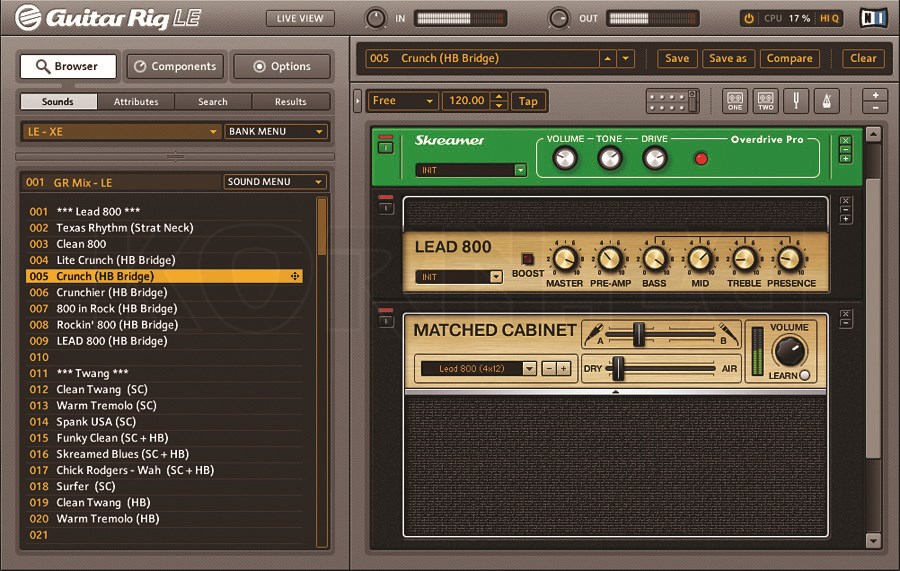The image size is (900, 571).
Task: Open the Free sync mode dropdown
Action: (403, 101)
